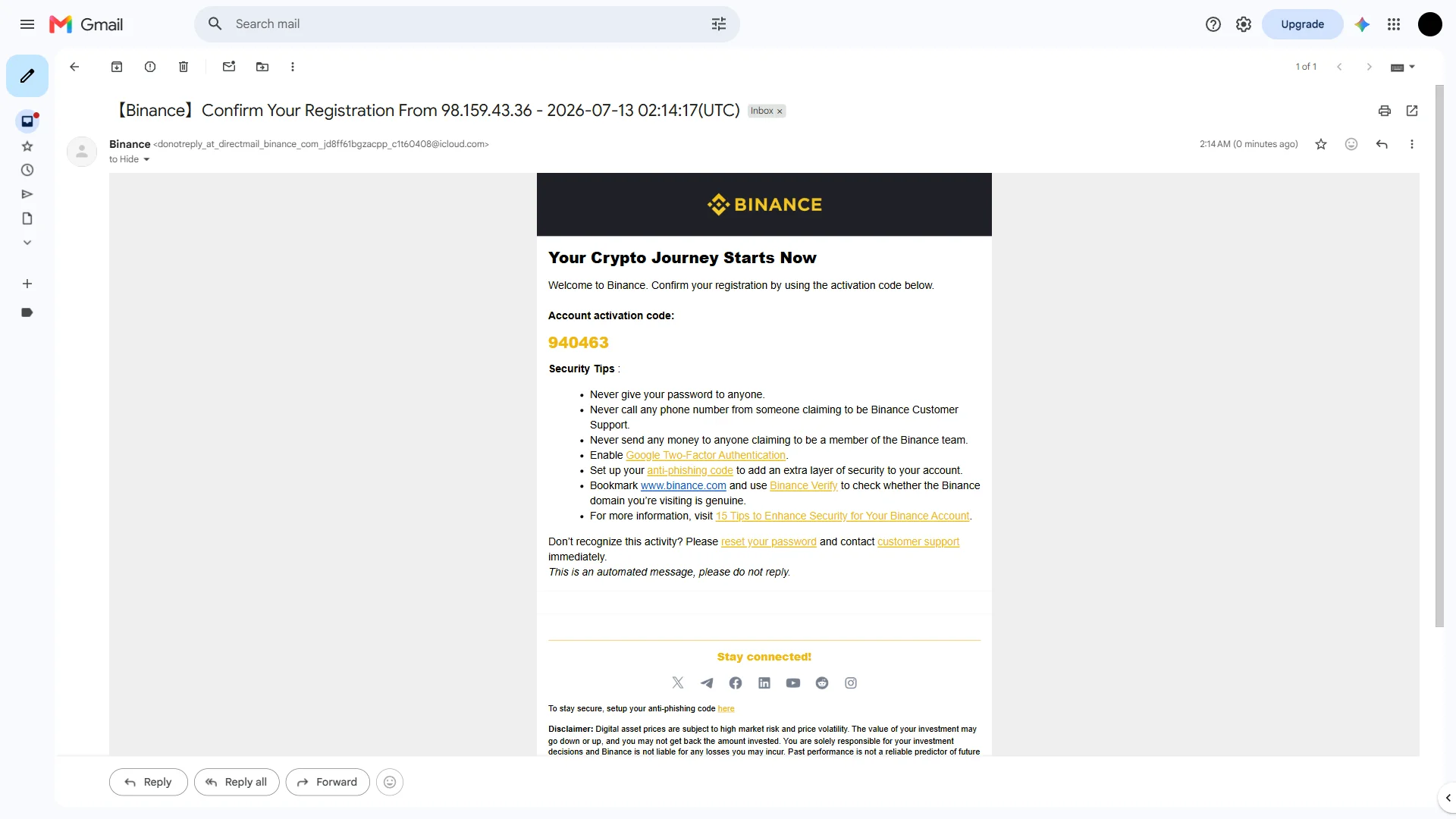Open Snoozed clock icon in sidebar

tap(27, 170)
